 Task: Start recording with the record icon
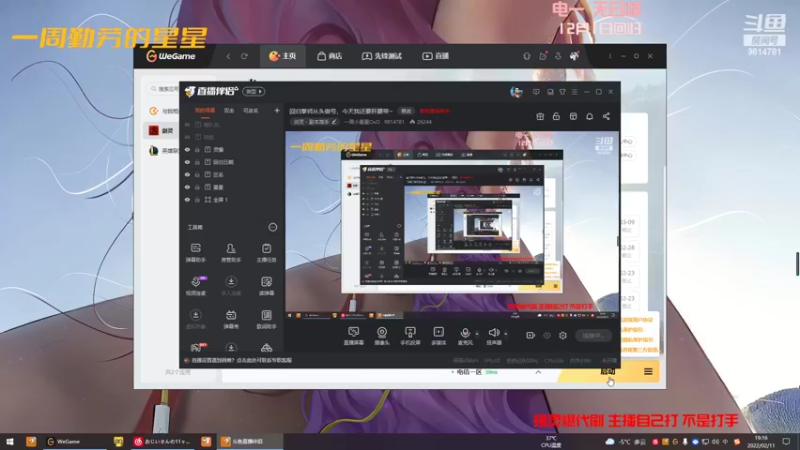click(x=531, y=335)
